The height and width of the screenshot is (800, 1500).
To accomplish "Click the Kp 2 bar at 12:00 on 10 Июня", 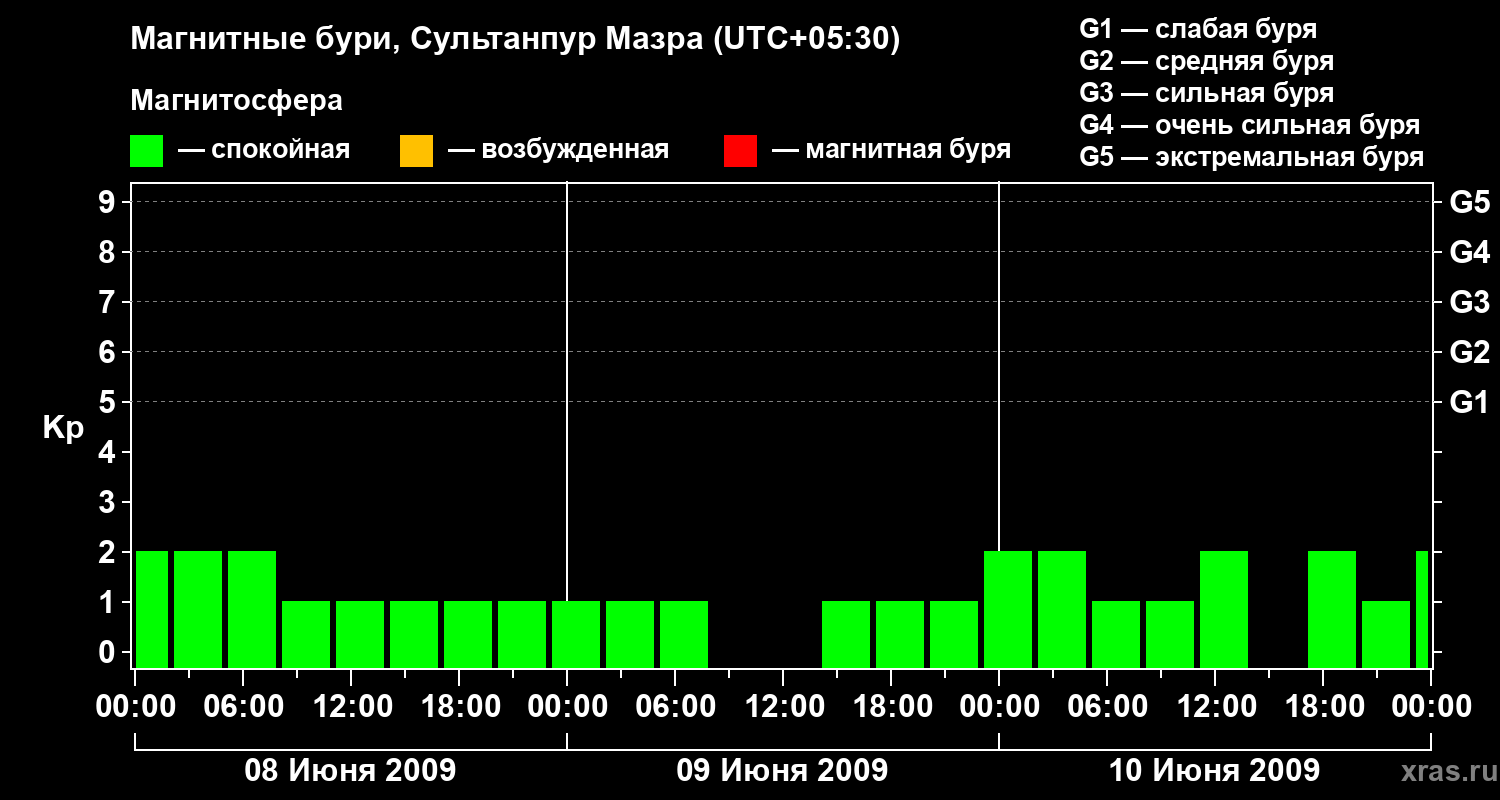I will (1224, 609).
